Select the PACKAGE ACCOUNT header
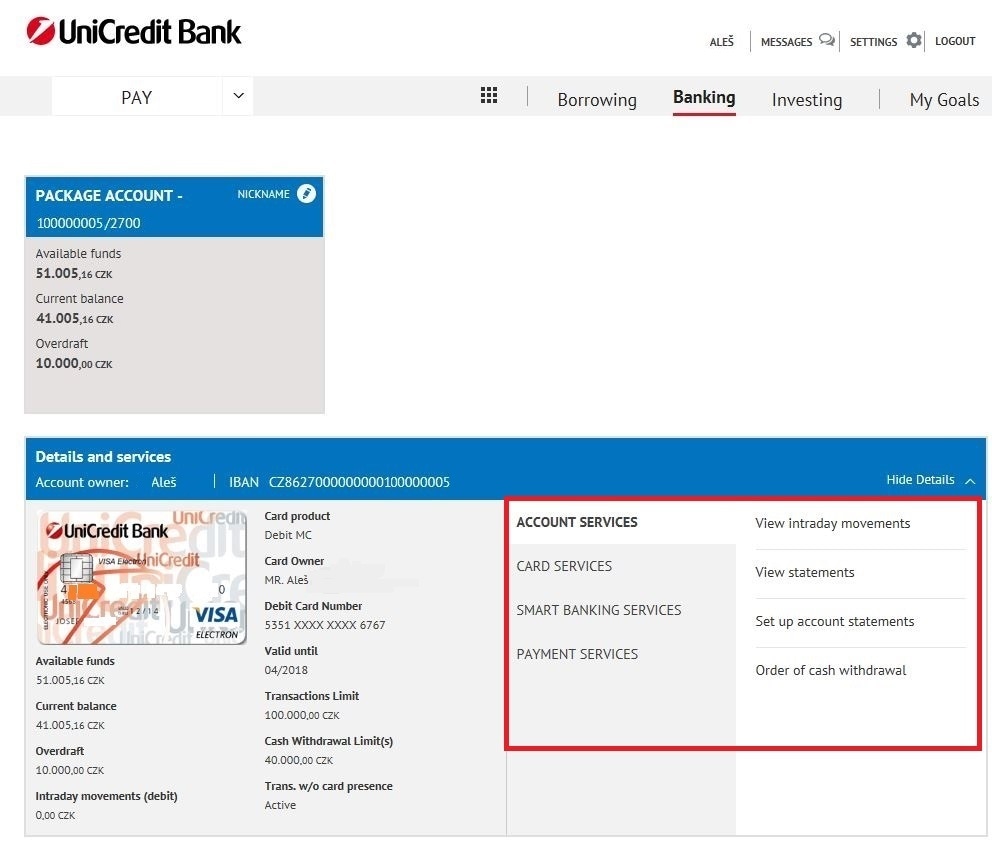Viewport: 992px width, 842px height. click(109, 195)
